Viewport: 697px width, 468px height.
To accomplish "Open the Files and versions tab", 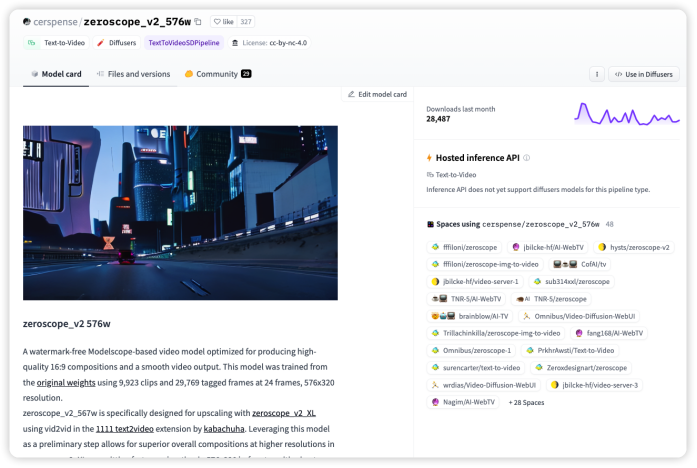I will (133, 74).
